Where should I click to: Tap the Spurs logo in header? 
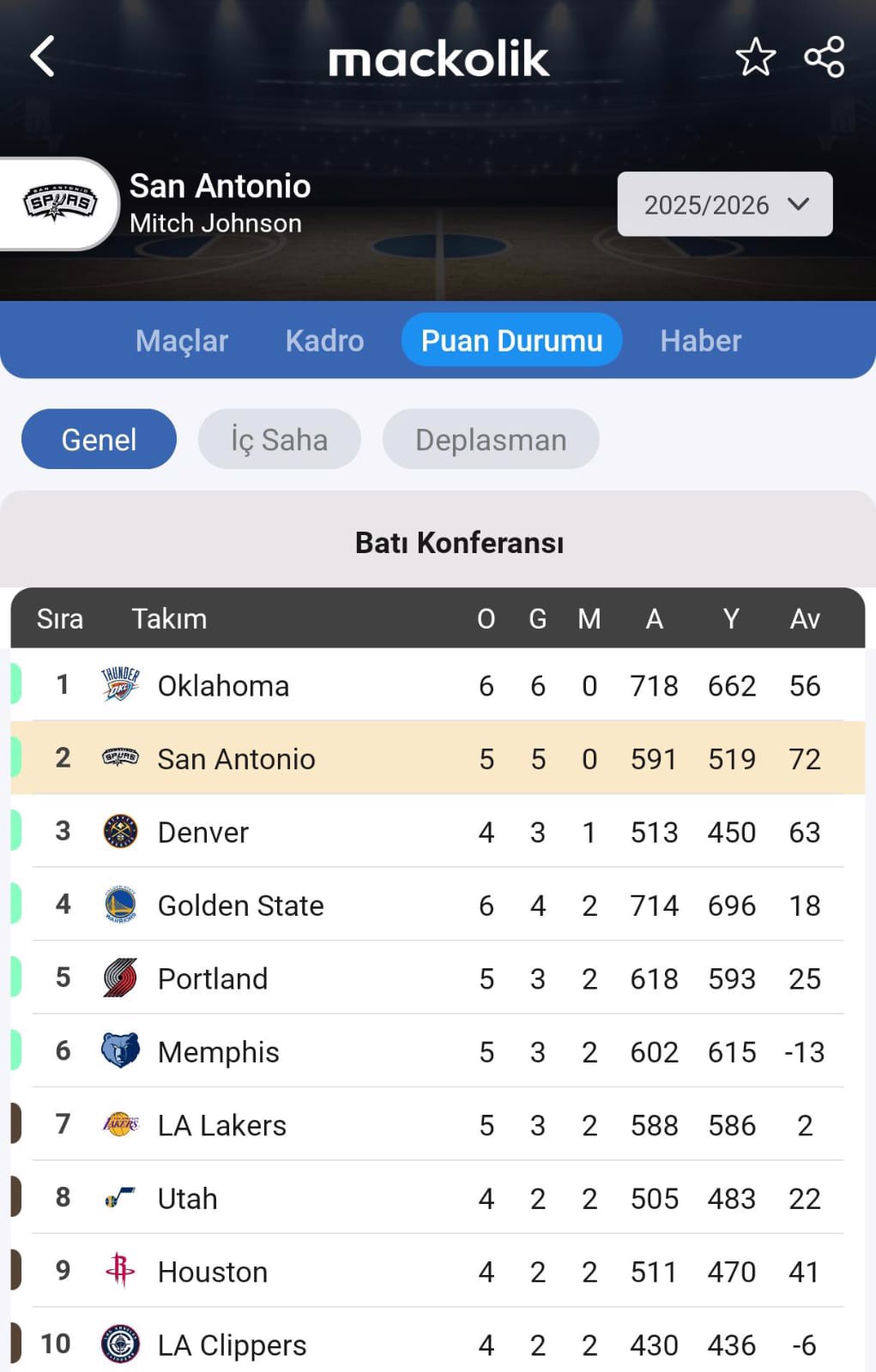click(x=59, y=203)
